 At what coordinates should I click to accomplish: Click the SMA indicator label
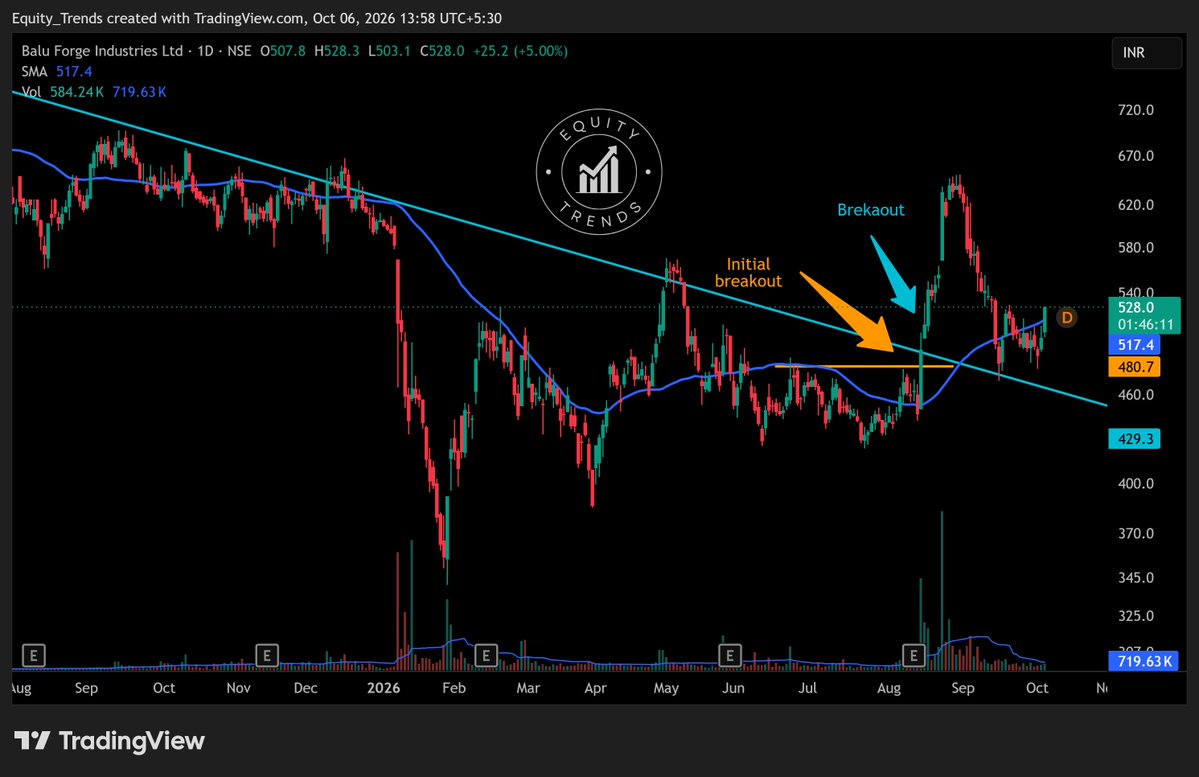tap(34, 71)
